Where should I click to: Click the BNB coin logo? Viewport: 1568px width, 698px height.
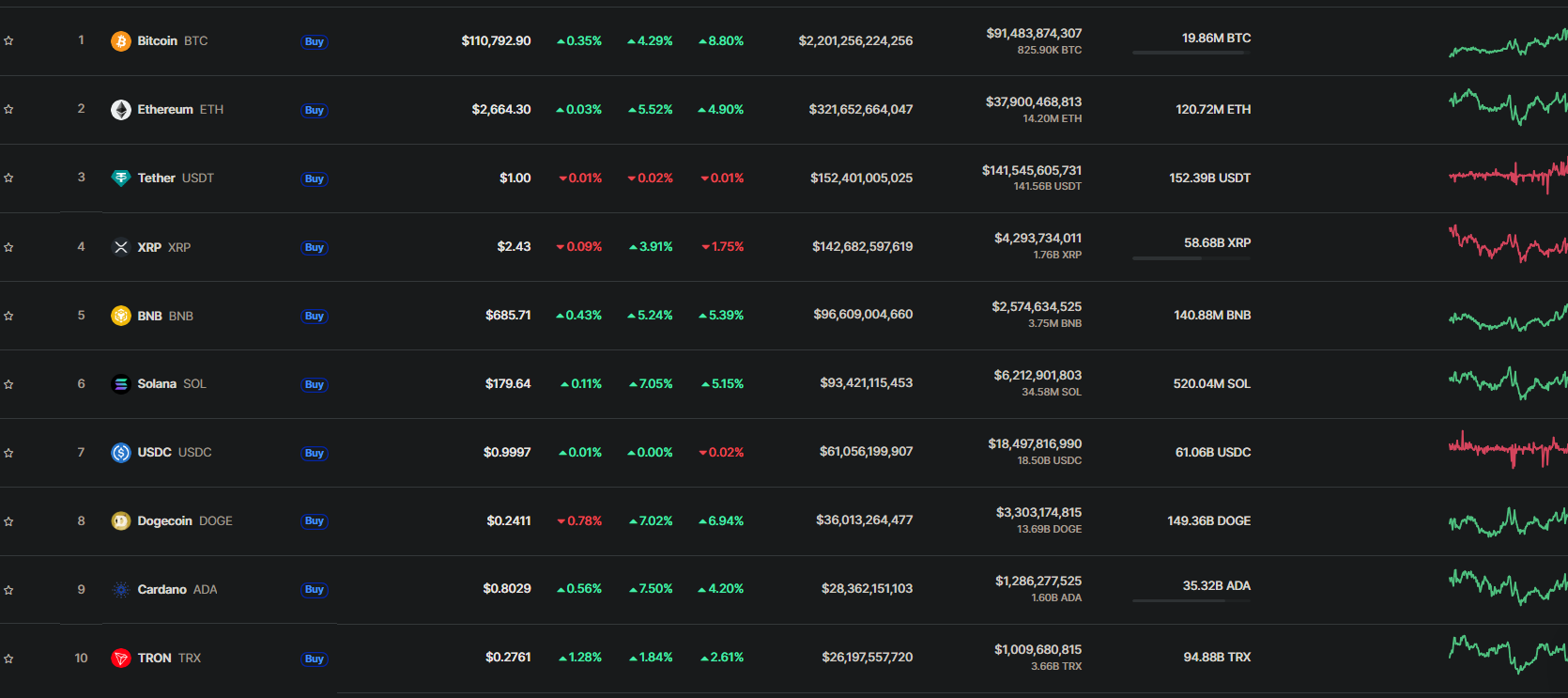[x=121, y=316]
